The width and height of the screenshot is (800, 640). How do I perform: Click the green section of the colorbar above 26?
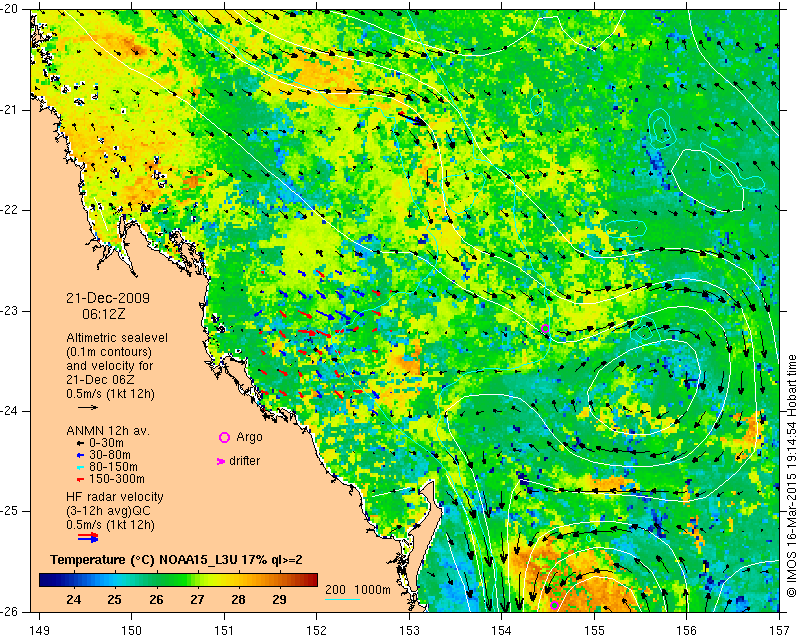tap(156, 580)
